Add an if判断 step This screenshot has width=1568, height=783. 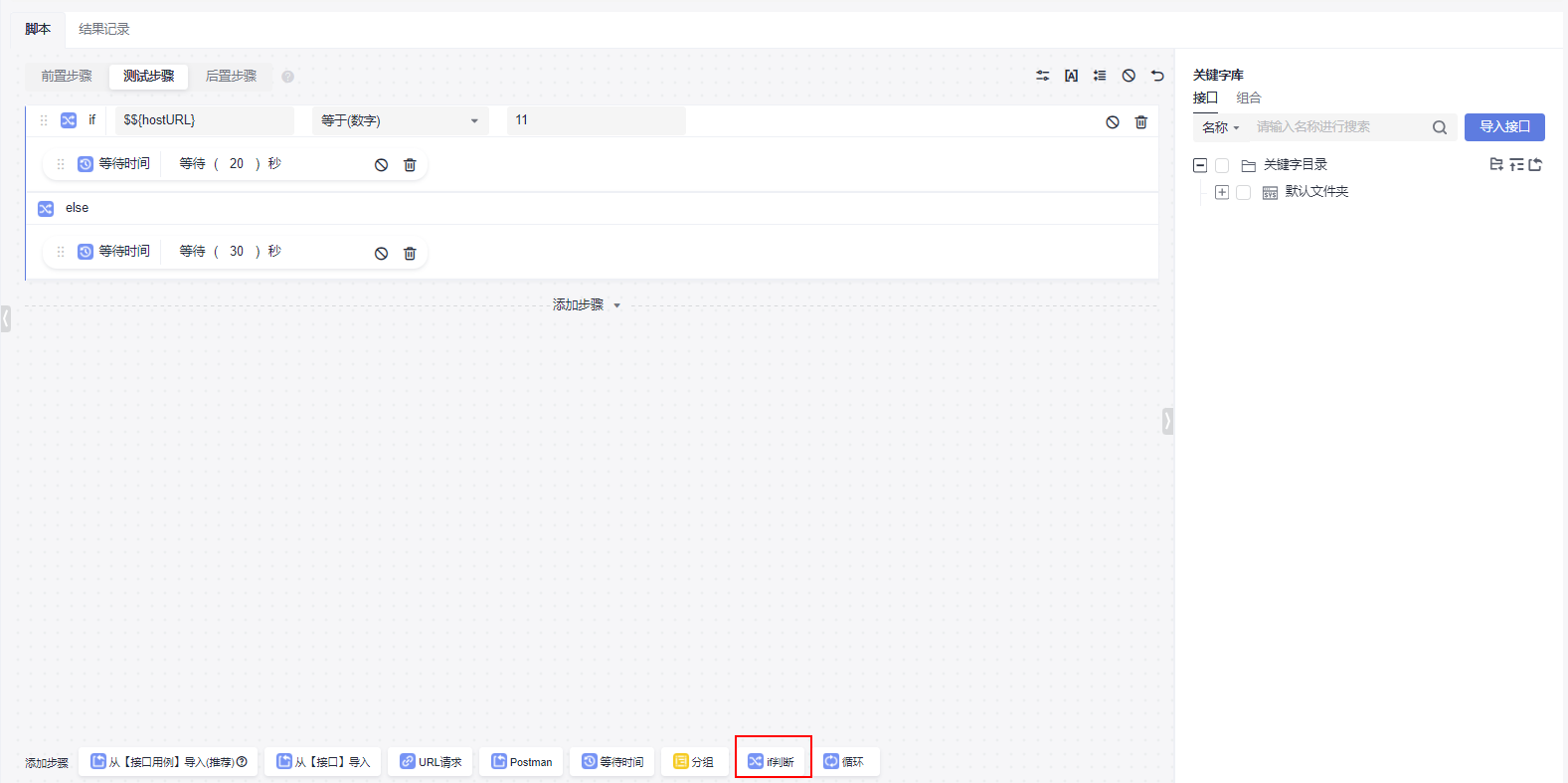tap(772, 762)
